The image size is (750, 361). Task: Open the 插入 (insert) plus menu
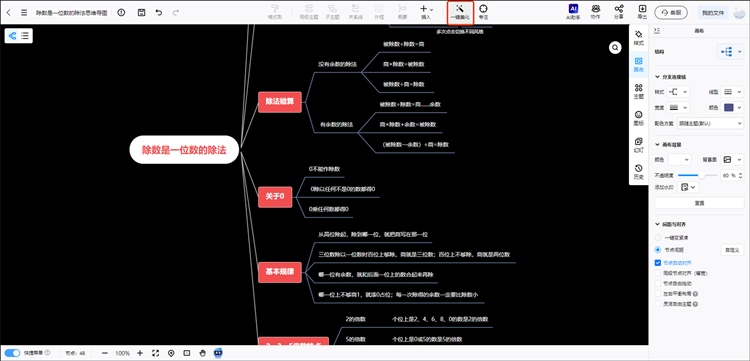pyautogui.click(x=426, y=12)
